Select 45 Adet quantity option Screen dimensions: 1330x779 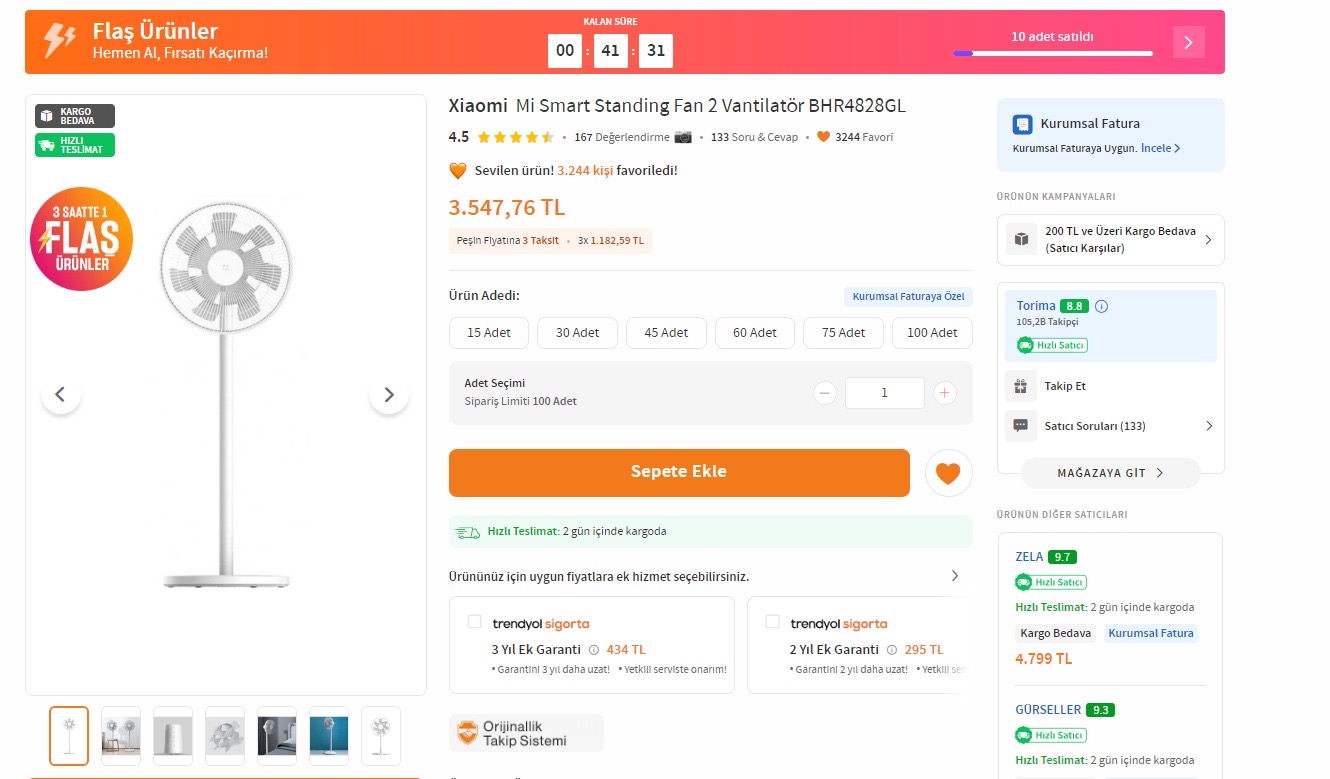[666, 333]
